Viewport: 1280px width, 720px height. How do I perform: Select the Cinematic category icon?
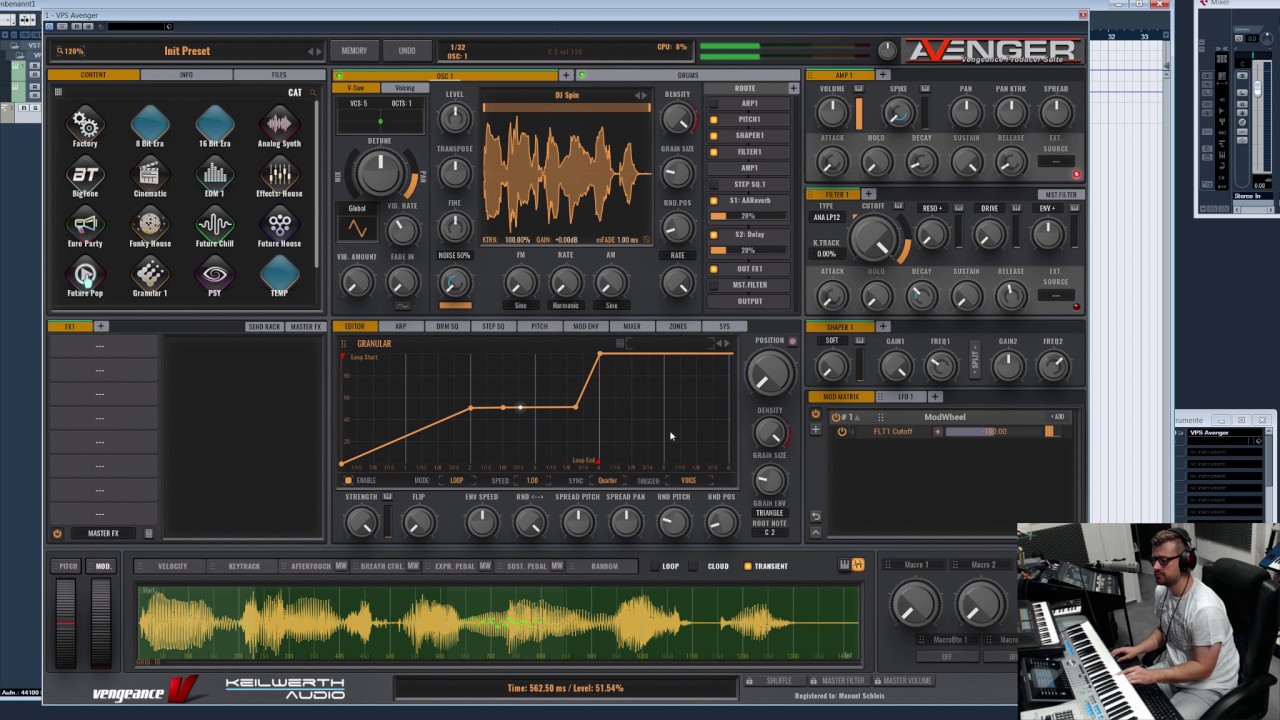point(150,174)
